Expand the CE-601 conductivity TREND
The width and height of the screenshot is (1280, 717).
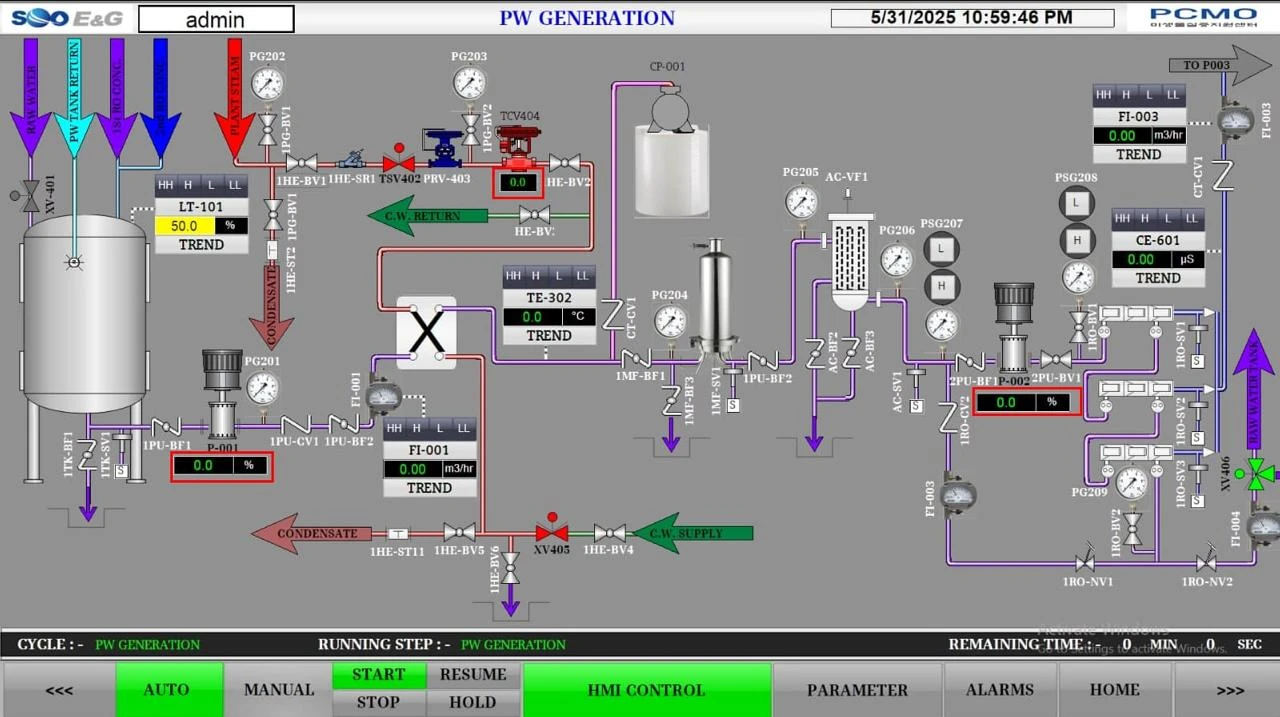[x=1157, y=278]
